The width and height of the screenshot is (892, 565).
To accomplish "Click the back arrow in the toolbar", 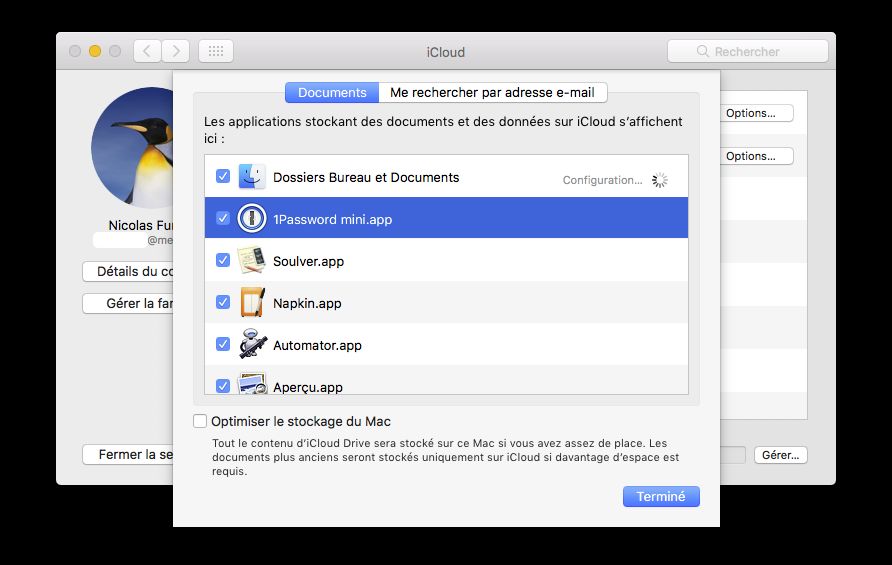I will 147,51.
